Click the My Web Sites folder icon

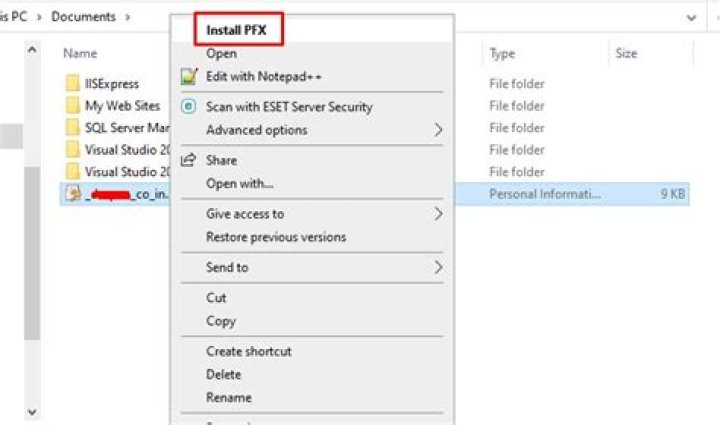pos(72,106)
